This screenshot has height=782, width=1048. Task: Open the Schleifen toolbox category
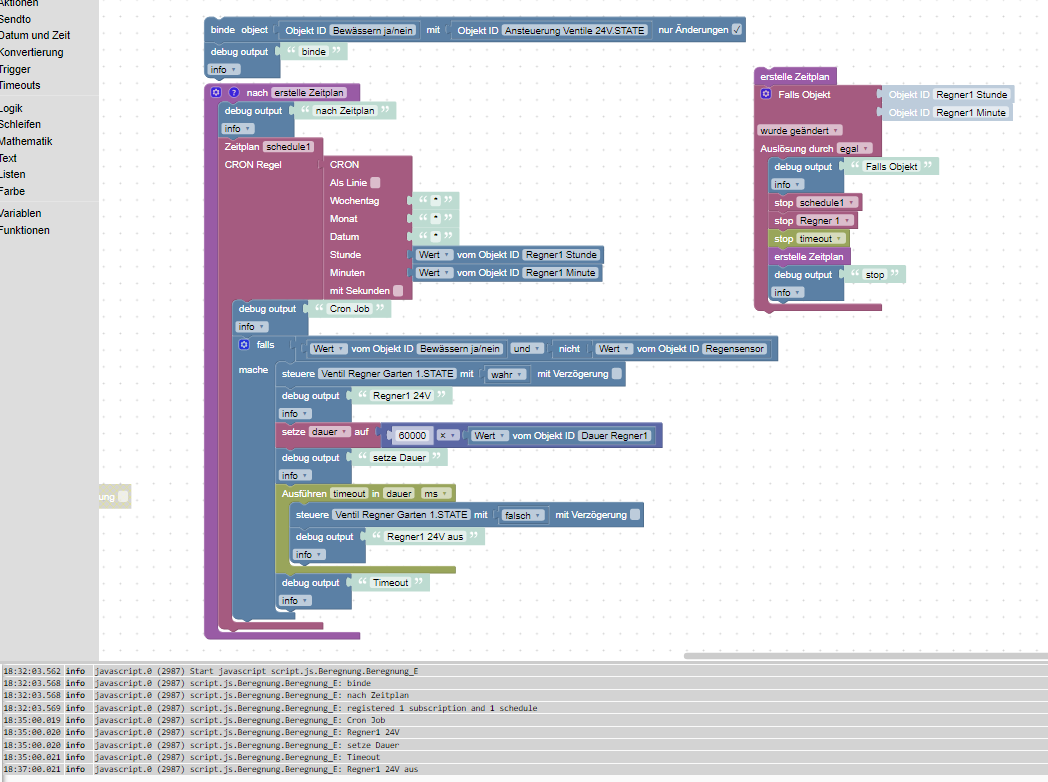[x=20, y=124]
